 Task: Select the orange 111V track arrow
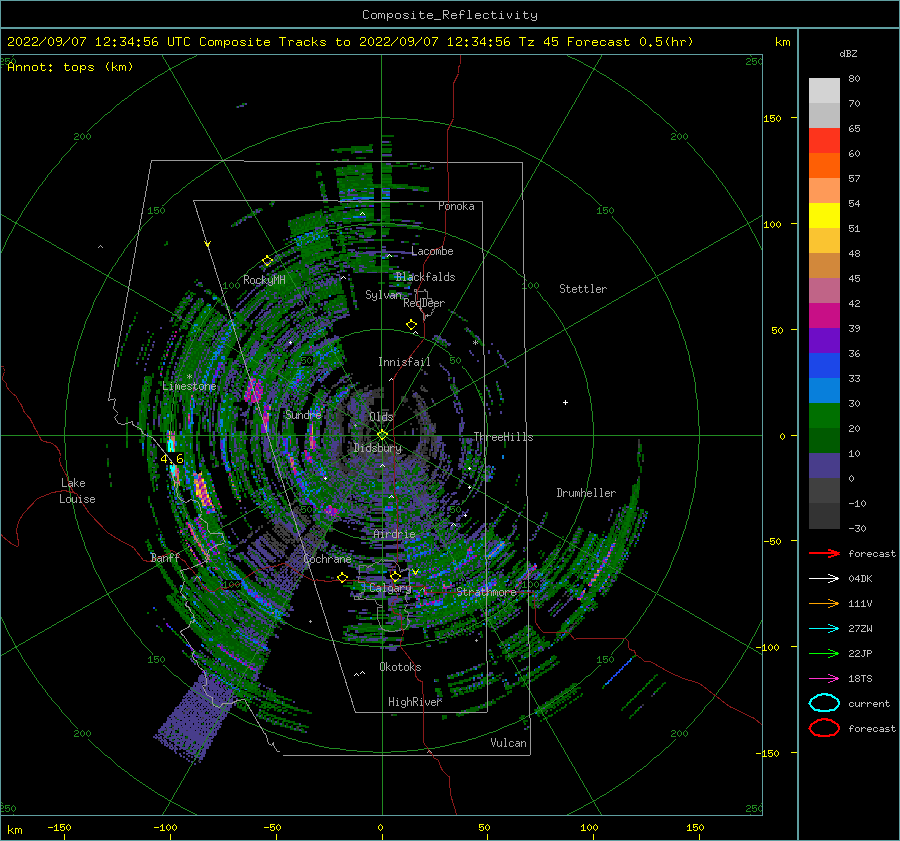tap(824, 603)
